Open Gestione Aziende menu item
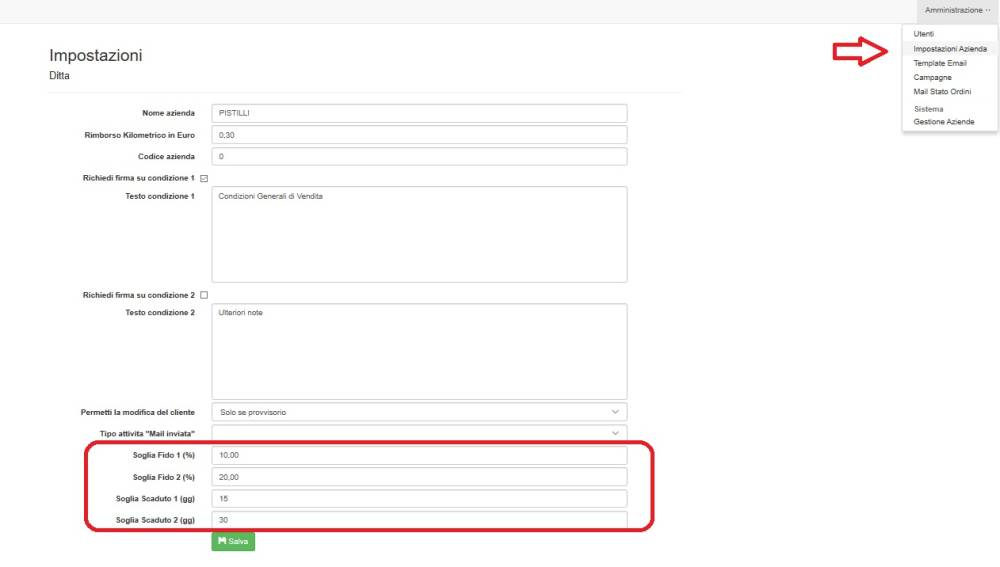Viewport: 1000px width, 567px height. 943,122
